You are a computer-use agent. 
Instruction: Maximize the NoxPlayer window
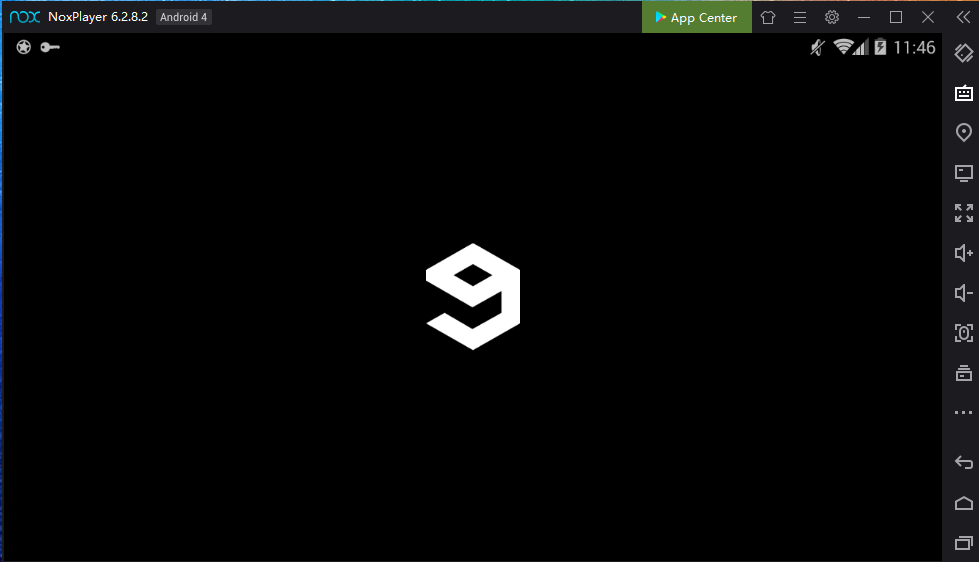pos(896,17)
